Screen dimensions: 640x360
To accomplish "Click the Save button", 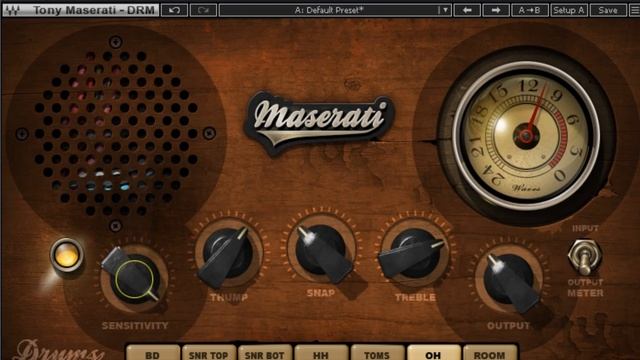I will (x=608, y=10).
